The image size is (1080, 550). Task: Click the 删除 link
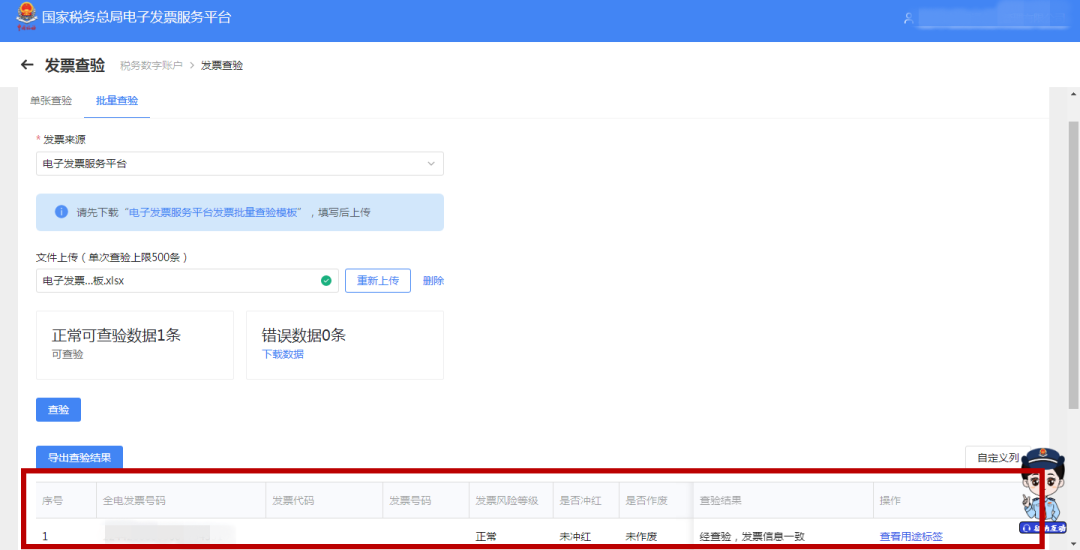(x=433, y=281)
